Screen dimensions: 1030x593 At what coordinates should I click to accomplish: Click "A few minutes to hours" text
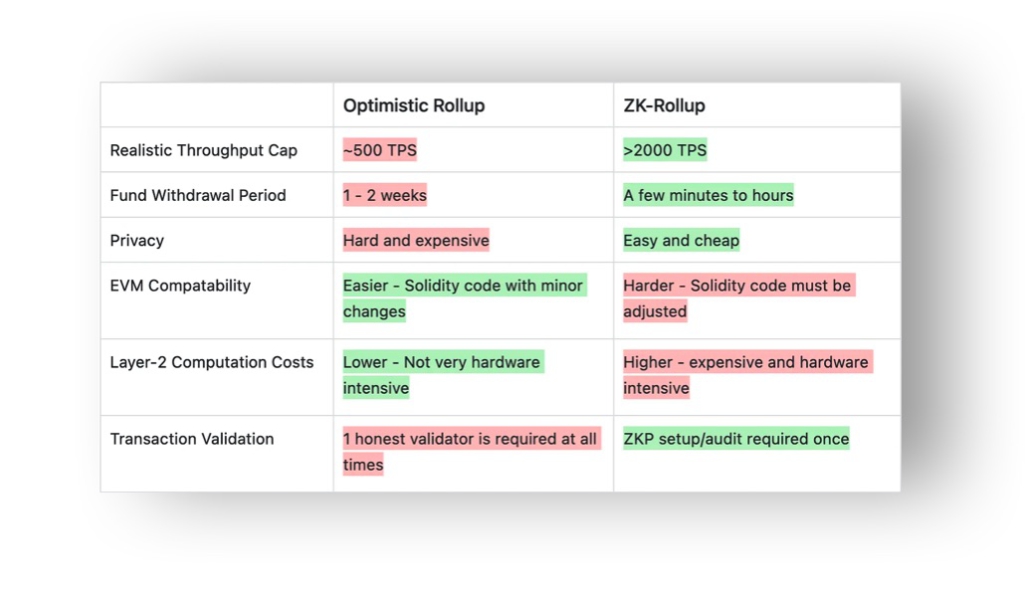point(708,195)
